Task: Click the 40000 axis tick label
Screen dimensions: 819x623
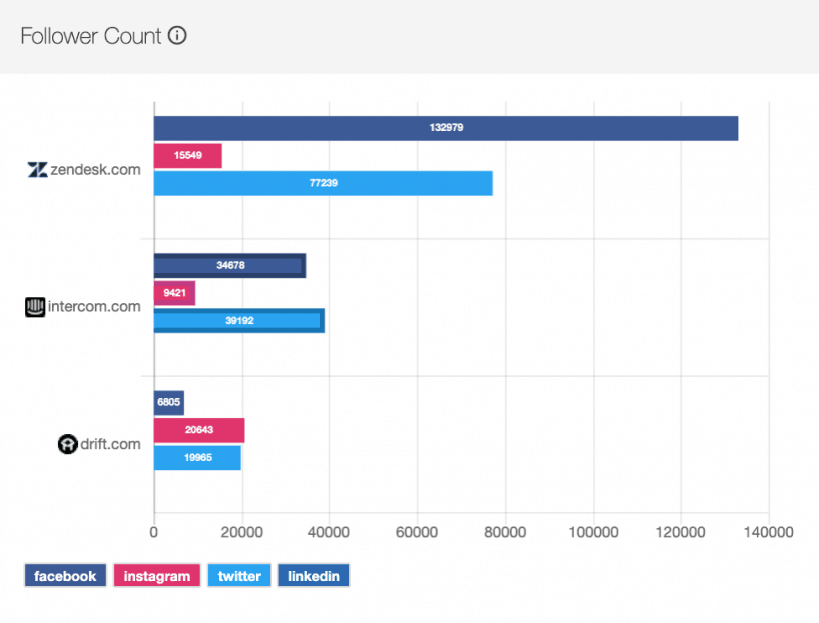Action: tap(329, 532)
